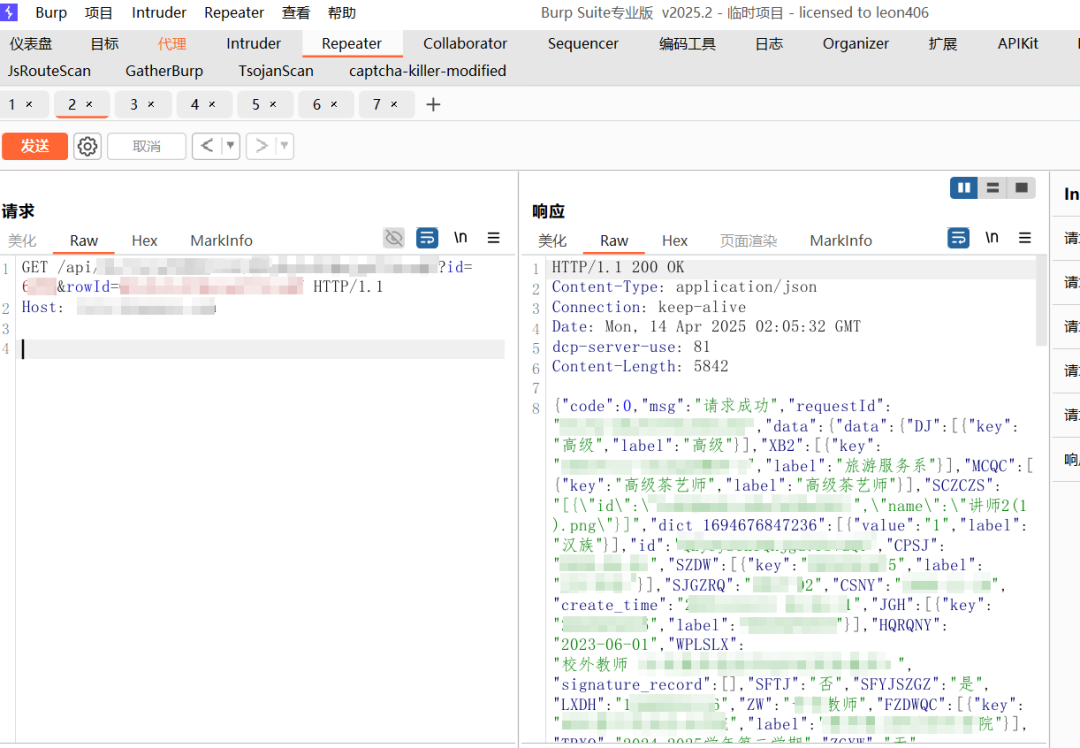Image resolution: width=1080 pixels, height=748 pixels.
Task: Close Repeater tab 2
Action: [x=89, y=105]
